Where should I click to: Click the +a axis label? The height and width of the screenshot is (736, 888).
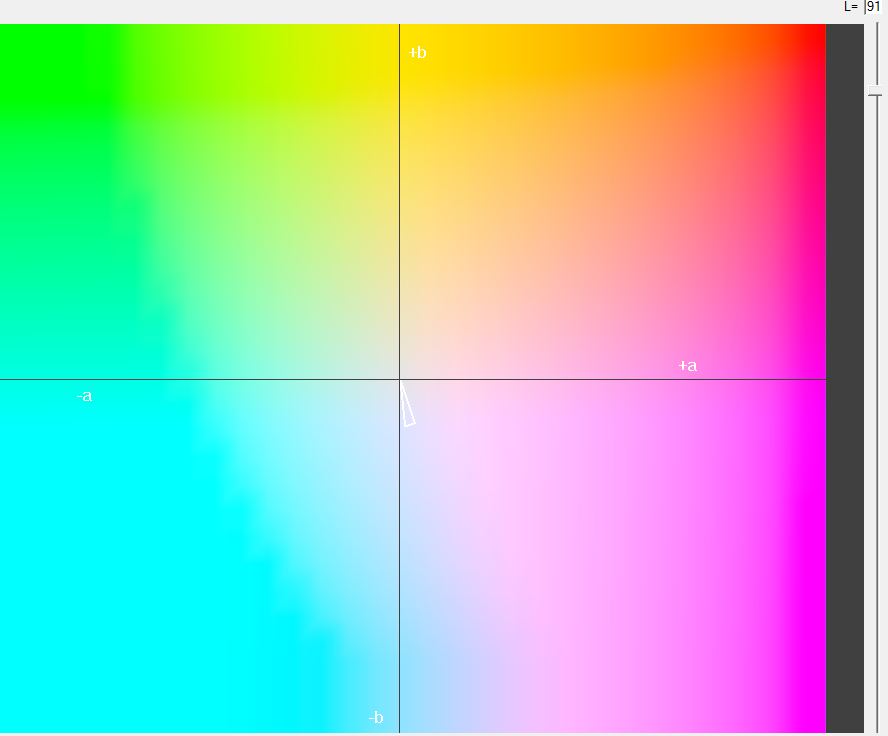[x=687, y=366]
